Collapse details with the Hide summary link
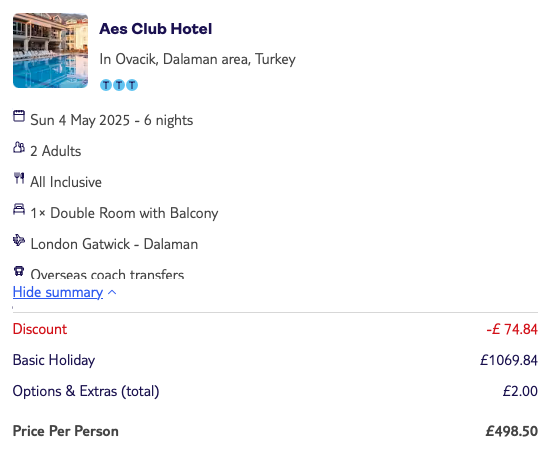Screen dimensions: 549x455 pyautogui.click(x=58, y=292)
